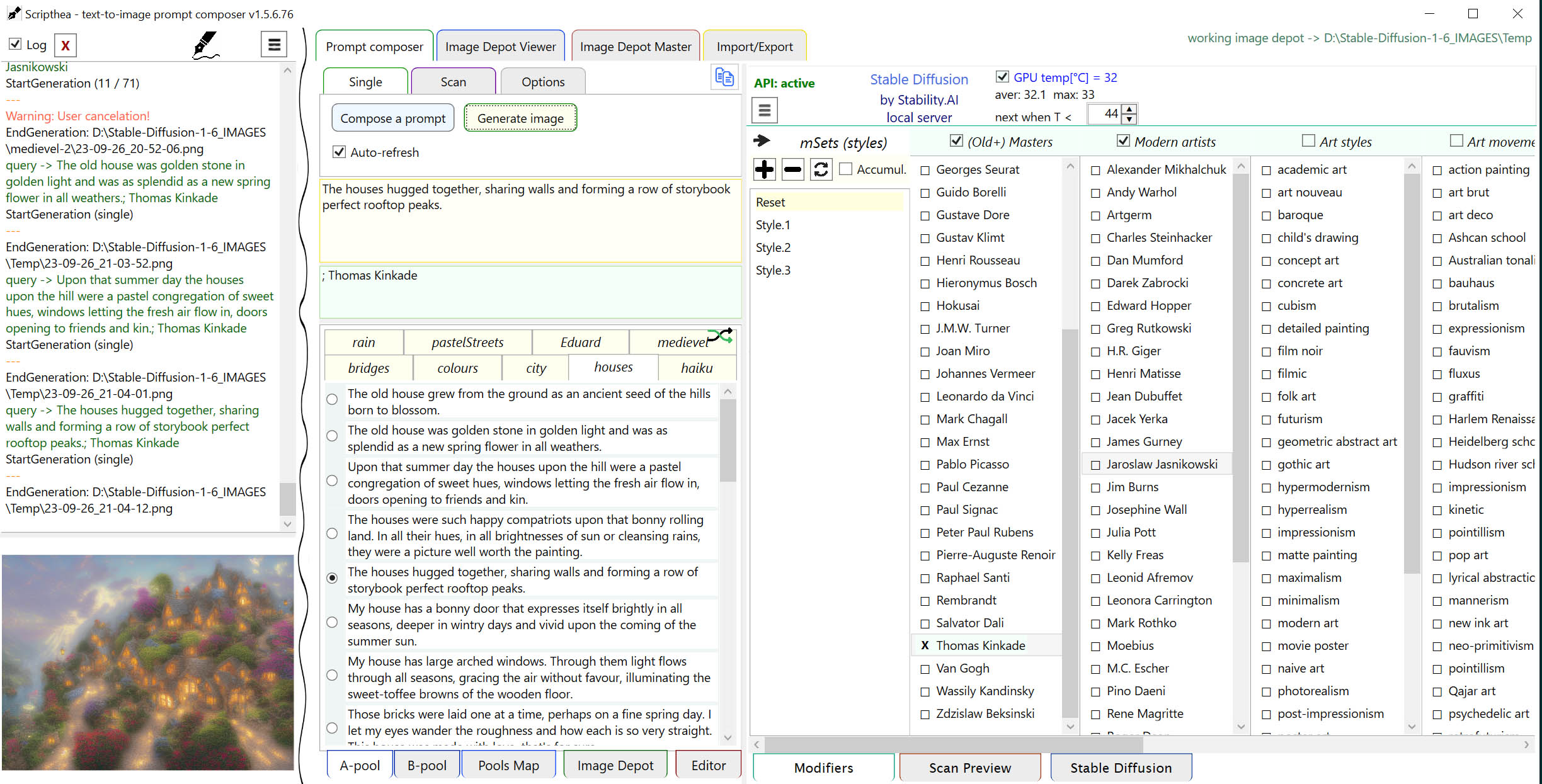This screenshot has width=1542, height=784.
Task: Open the Image Depot bottom tab
Action: tap(615, 765)
